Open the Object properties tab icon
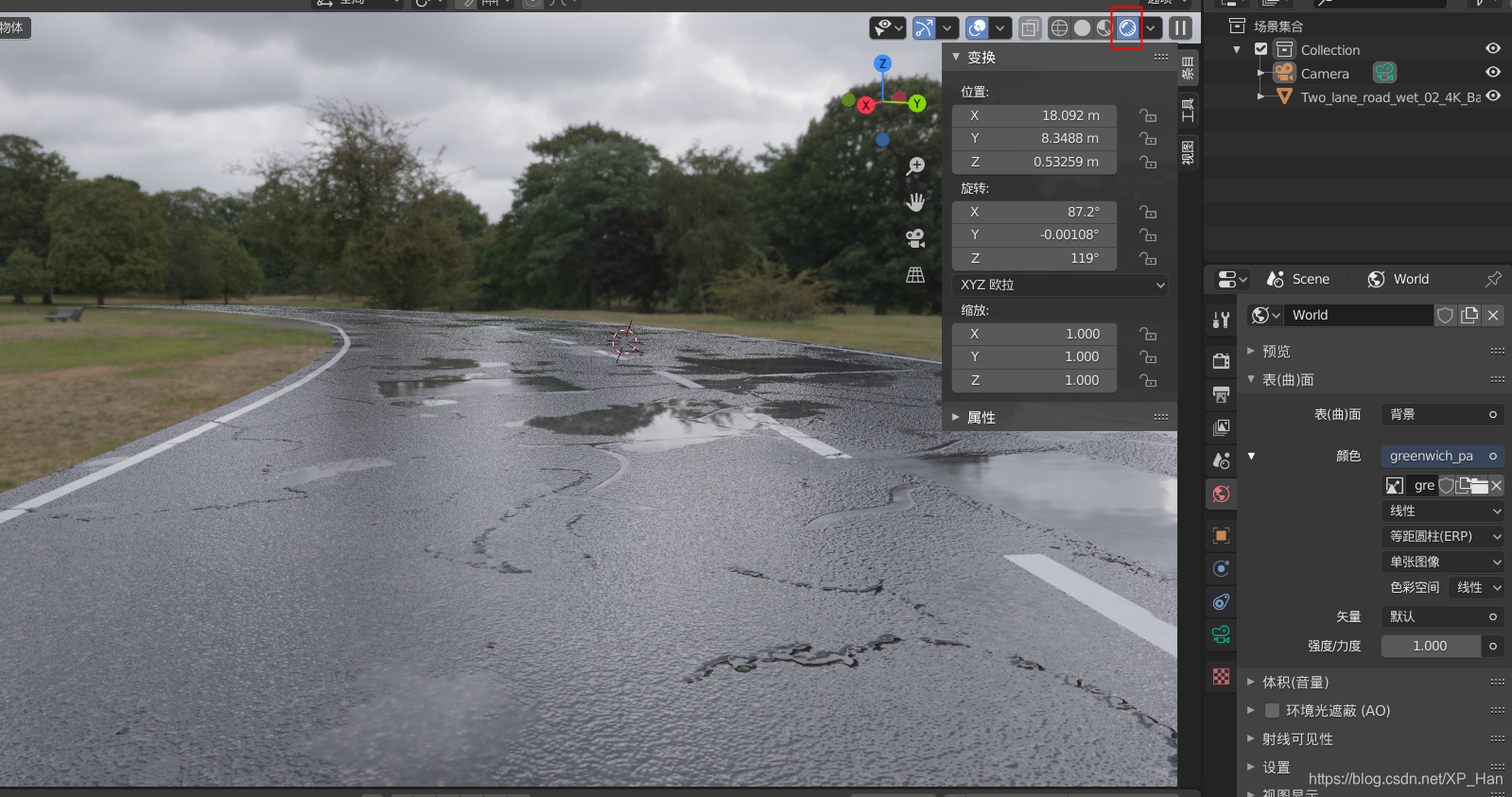This screenshot has width=1512, height=797. point(1222,535)
